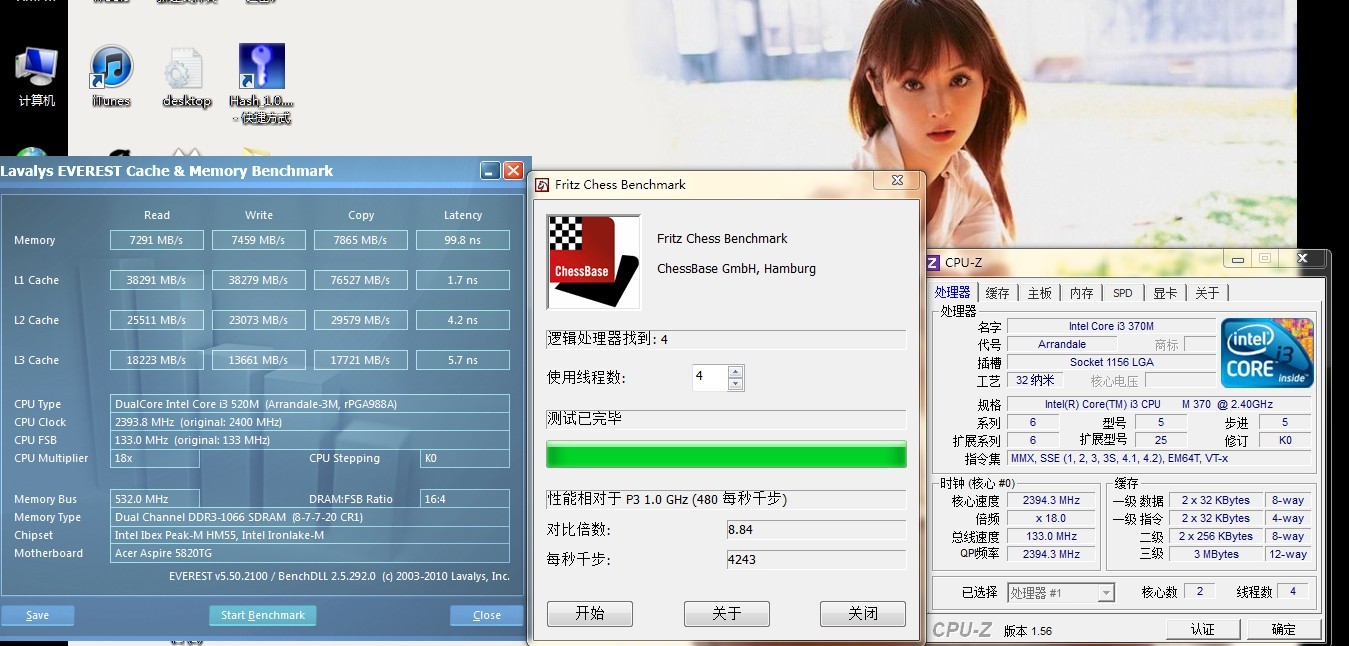Click Memory Write value 7459 MB/s
Viewport: 1349px width, 646px height.
point(259,240)
